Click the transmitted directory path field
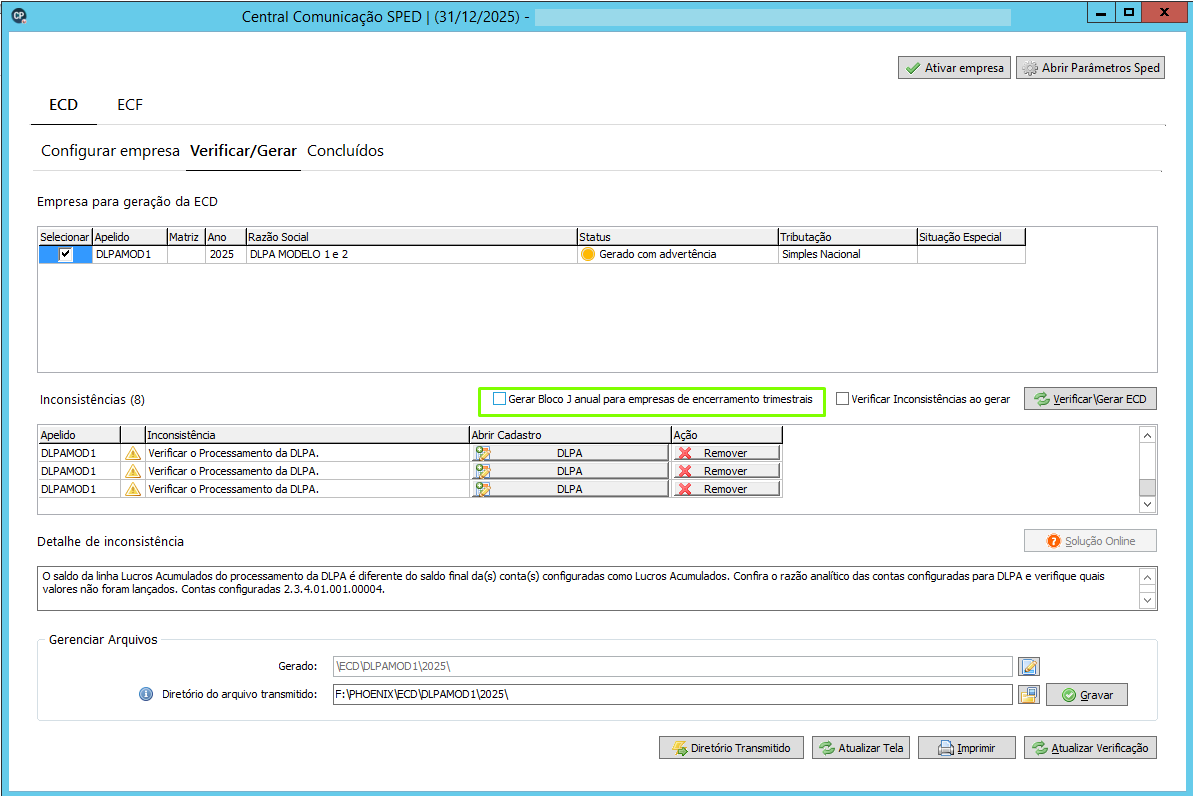1193x796 pixels. pyautogui.click(x=673, y=694)
